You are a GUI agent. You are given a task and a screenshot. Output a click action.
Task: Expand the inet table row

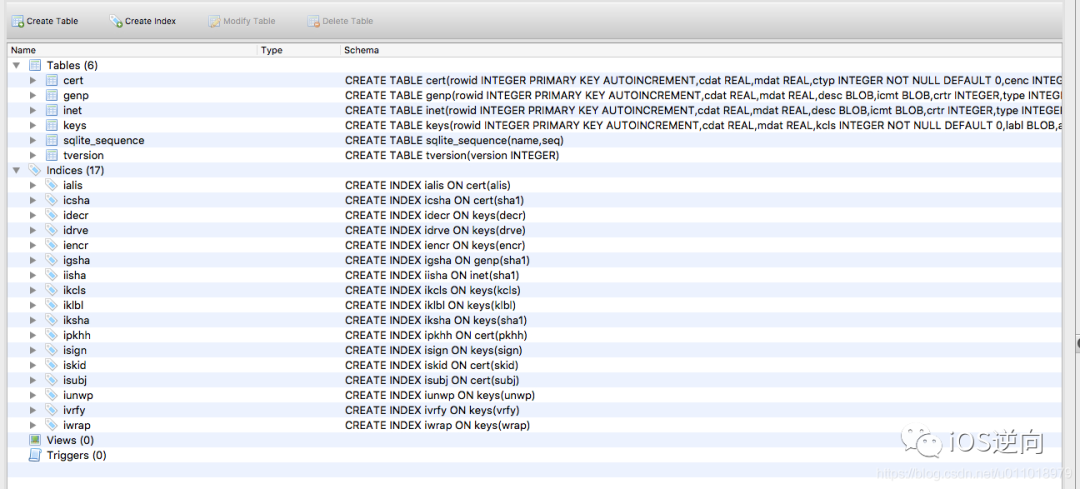tap(33, 110)
